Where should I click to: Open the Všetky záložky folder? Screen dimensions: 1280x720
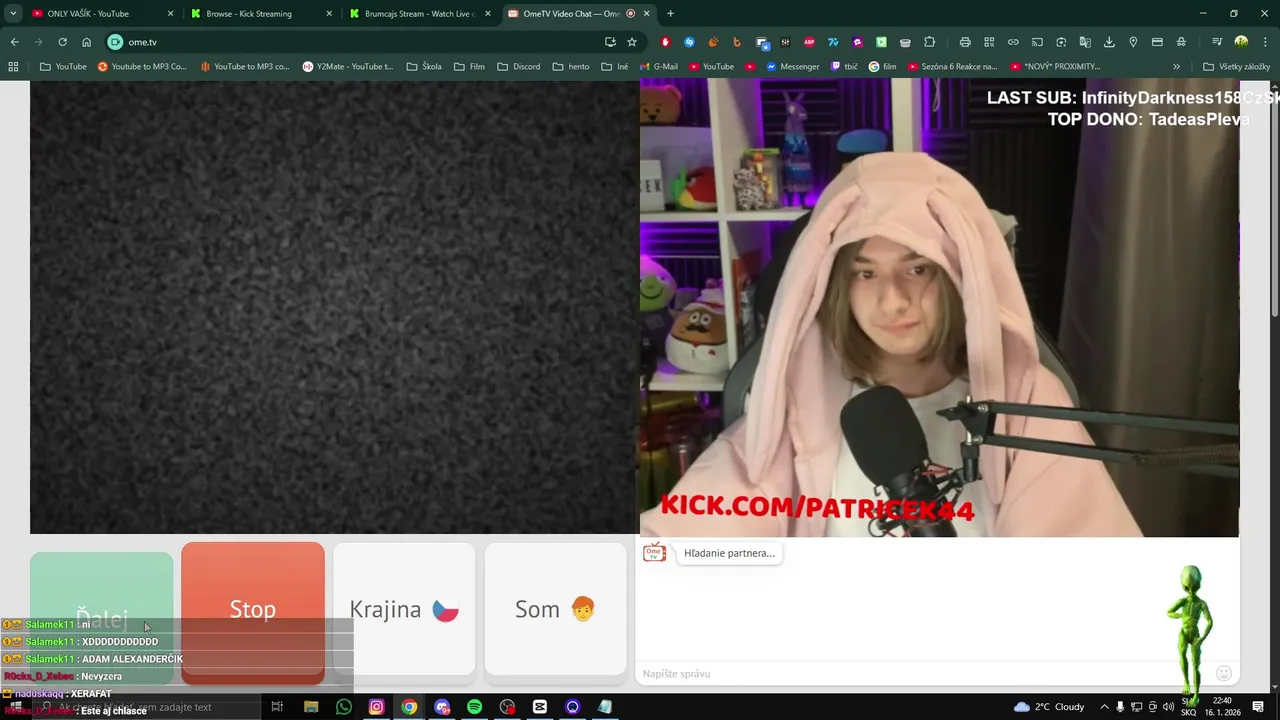tap(1237, 67)
